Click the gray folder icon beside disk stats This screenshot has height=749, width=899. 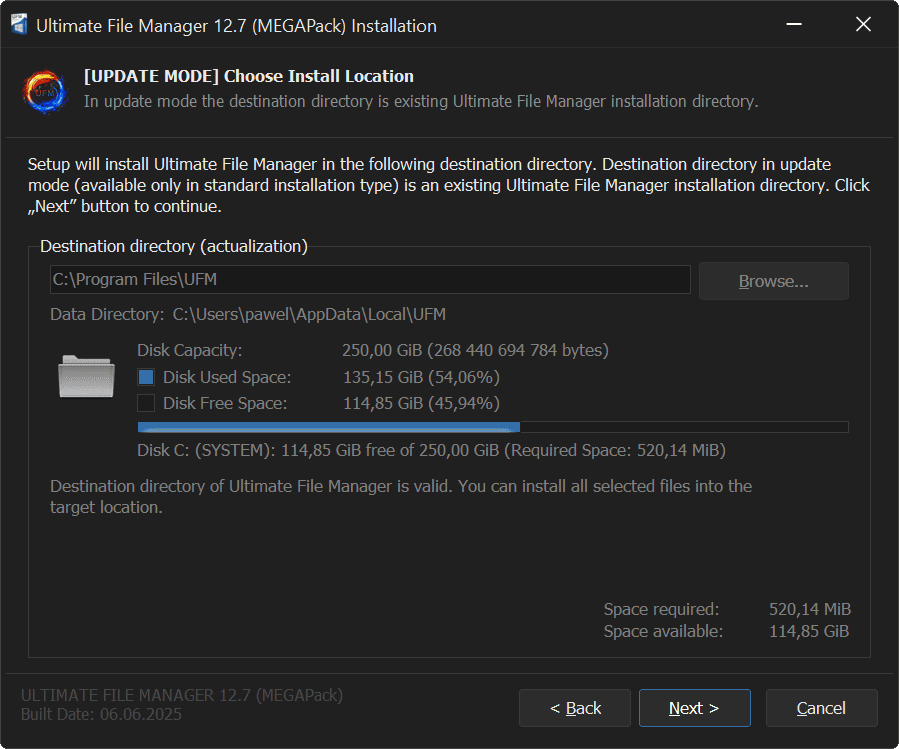pos(86,377)
